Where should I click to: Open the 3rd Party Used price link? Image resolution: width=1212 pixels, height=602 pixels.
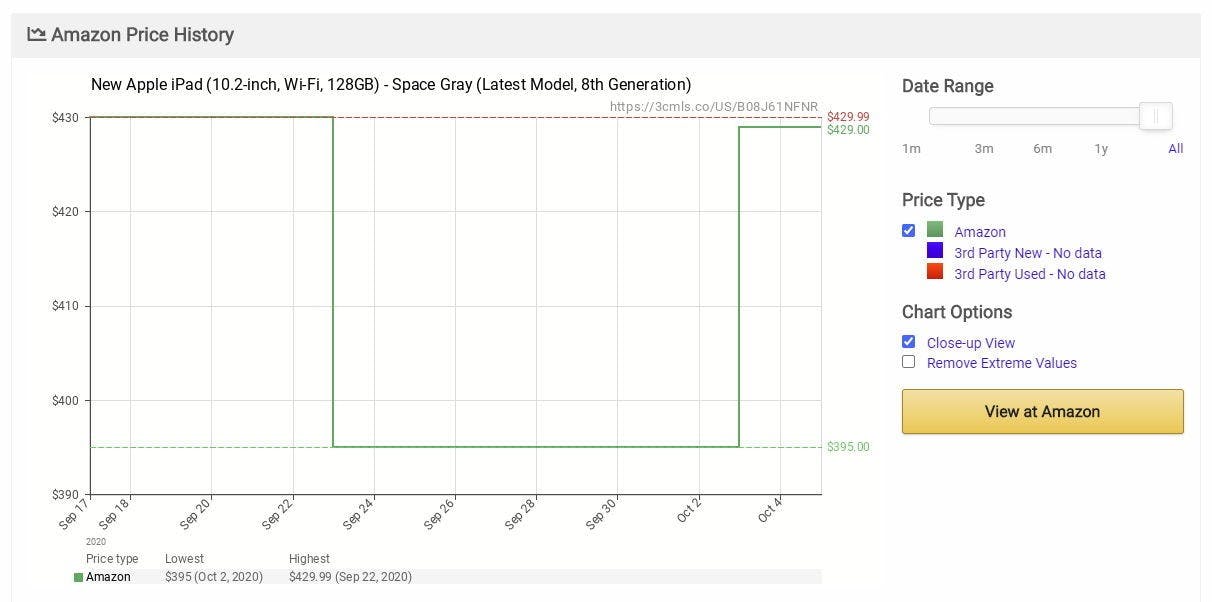tap(1030, 274)
